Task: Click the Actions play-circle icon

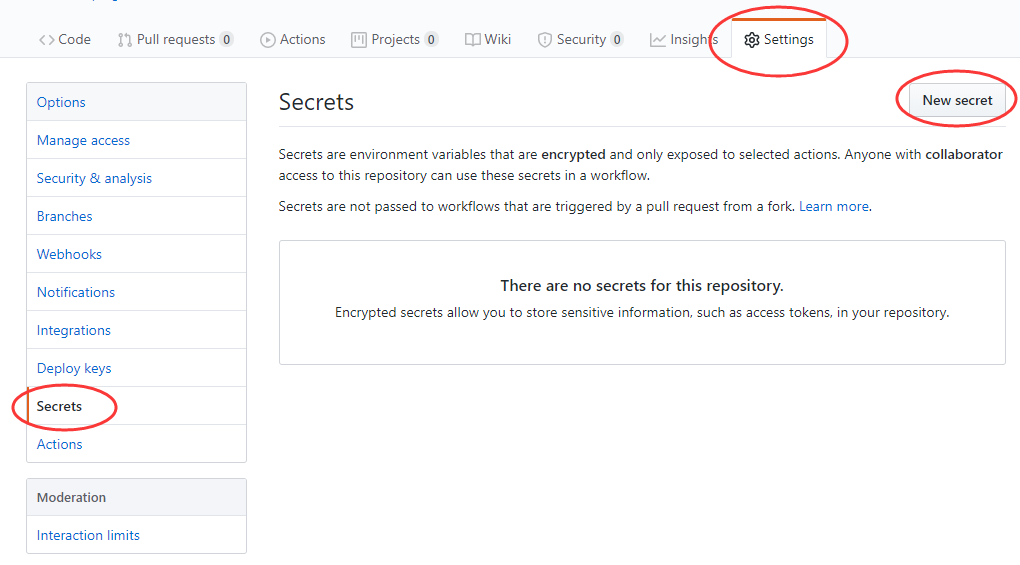Action: [x=268, y=40]
